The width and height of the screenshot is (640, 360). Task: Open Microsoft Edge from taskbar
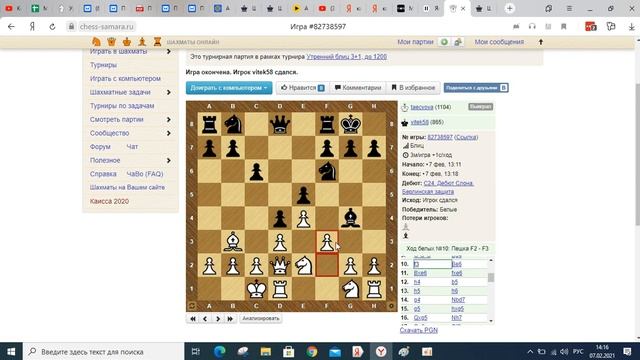220,351
